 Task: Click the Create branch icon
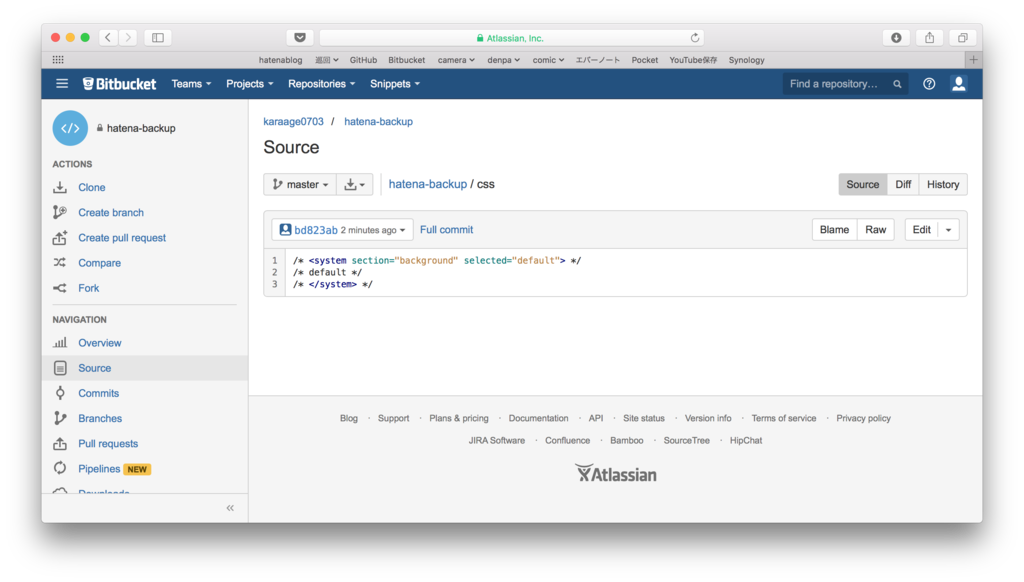60,212
